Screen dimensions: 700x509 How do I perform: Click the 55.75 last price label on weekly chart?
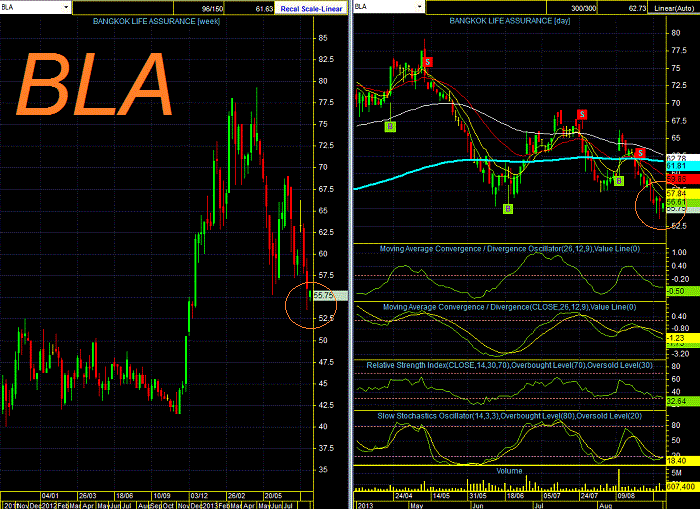coord(329,296)
